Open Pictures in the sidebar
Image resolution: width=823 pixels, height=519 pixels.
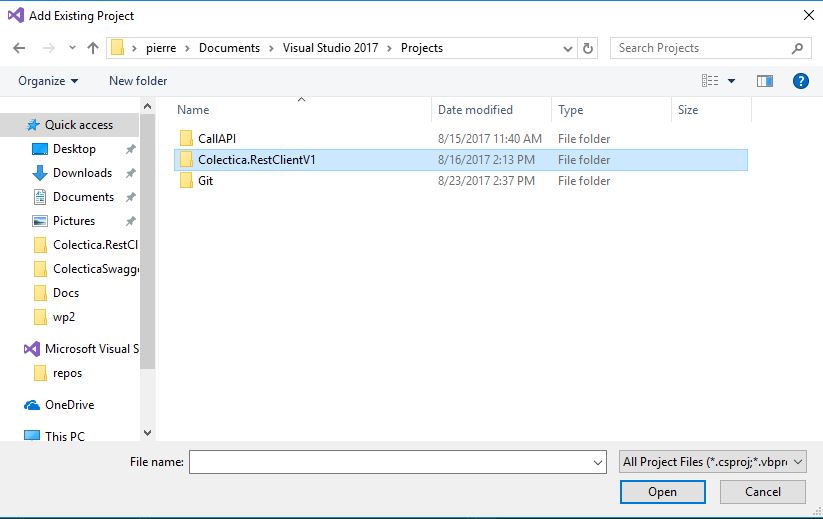click(73, 221)
